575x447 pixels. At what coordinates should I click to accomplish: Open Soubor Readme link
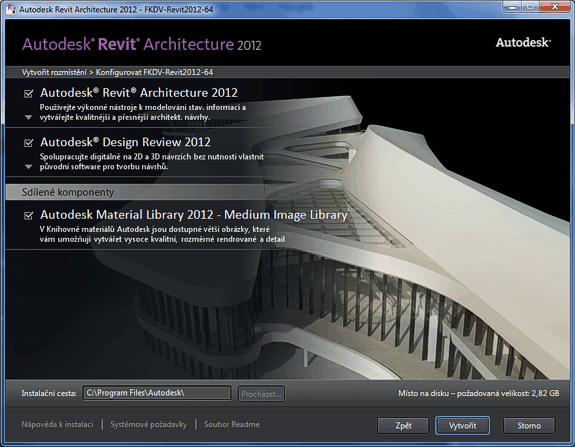[232, 425]
